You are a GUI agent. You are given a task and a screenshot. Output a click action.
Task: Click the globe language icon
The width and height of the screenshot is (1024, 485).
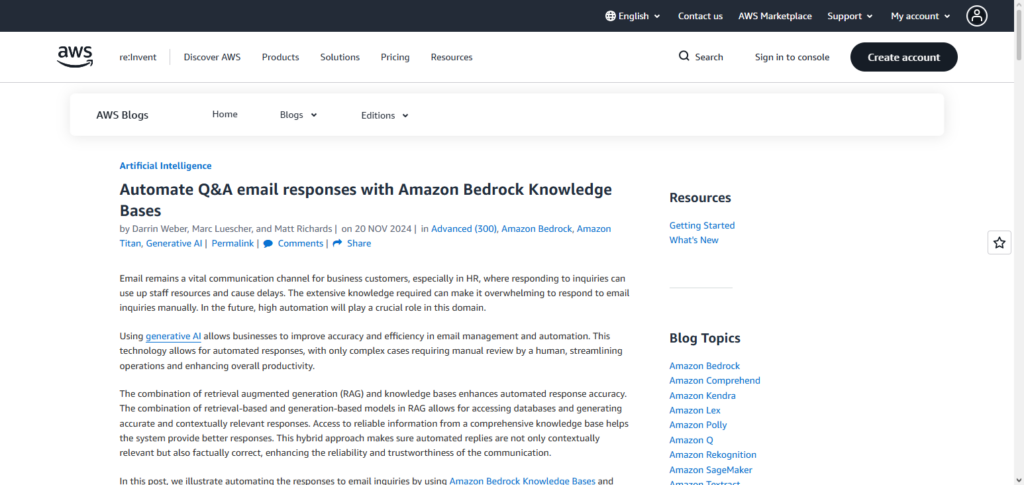click(611, 16)
